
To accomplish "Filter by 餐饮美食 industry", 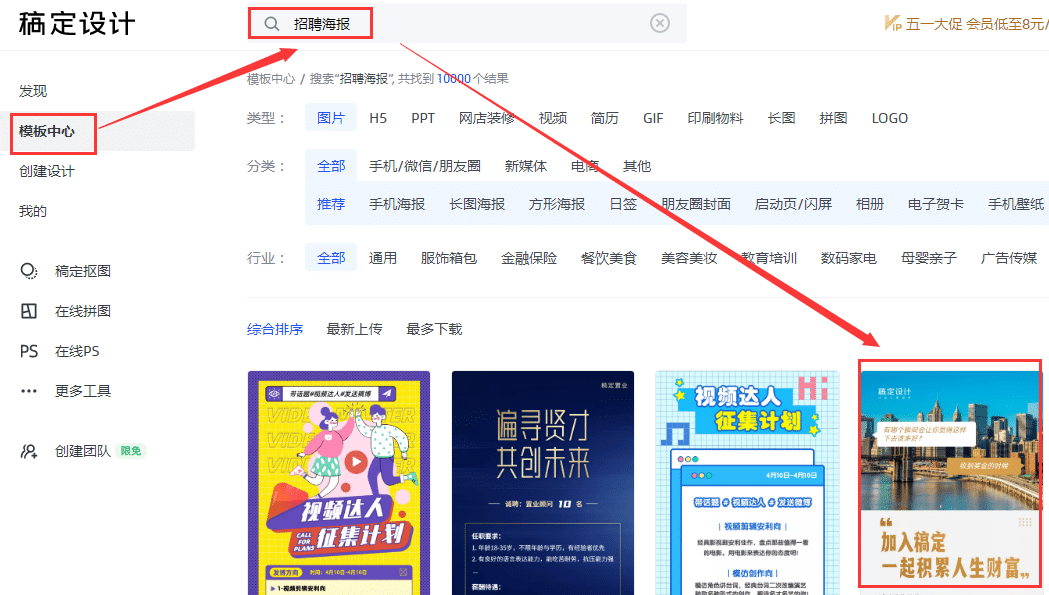I will [x=609, y=258].
